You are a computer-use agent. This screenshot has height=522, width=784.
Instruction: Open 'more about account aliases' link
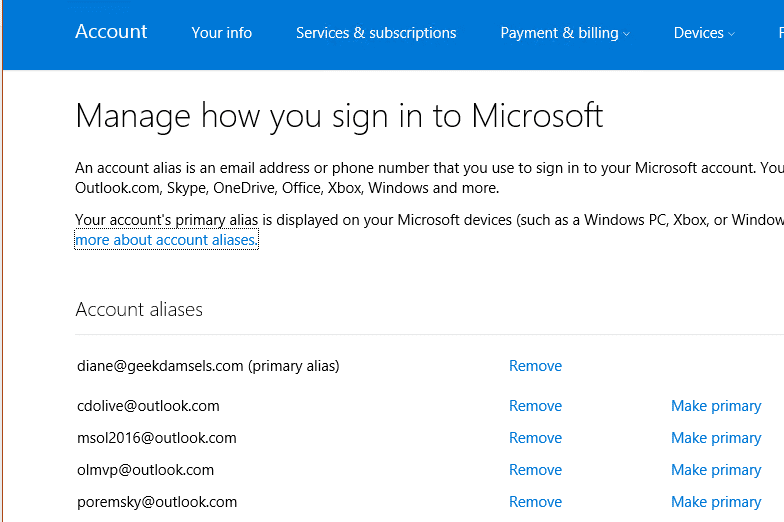166,240
